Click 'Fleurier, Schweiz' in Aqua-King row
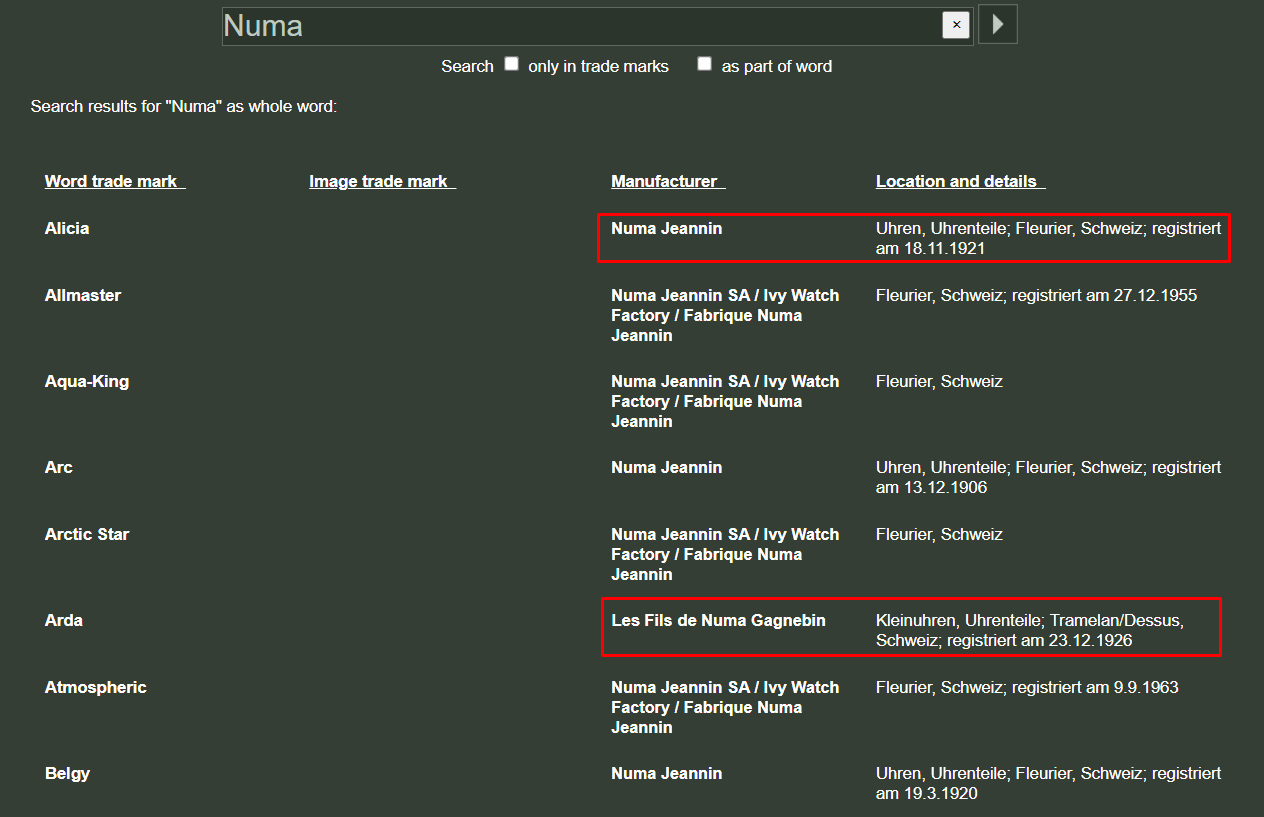Screen dimensions: 1264x817 [939, 381]
